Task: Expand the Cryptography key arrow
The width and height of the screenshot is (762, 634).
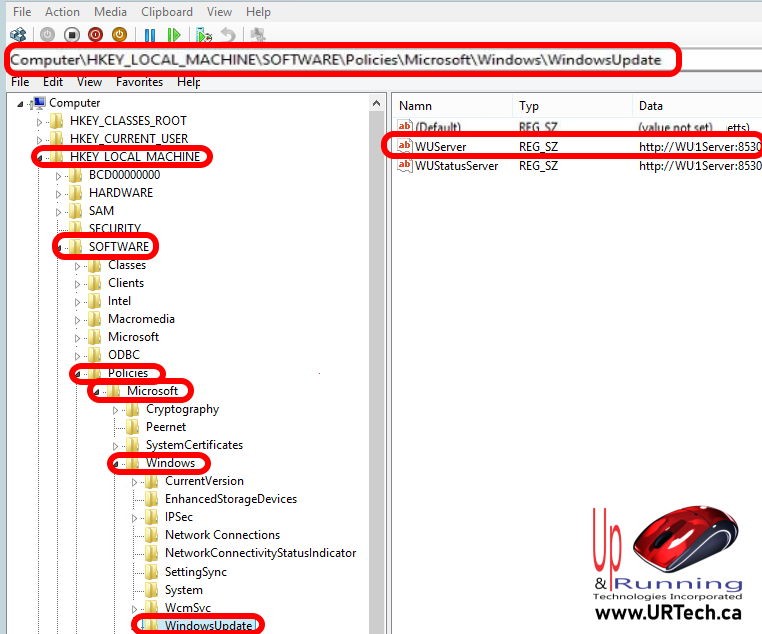Action: (117, 409)
